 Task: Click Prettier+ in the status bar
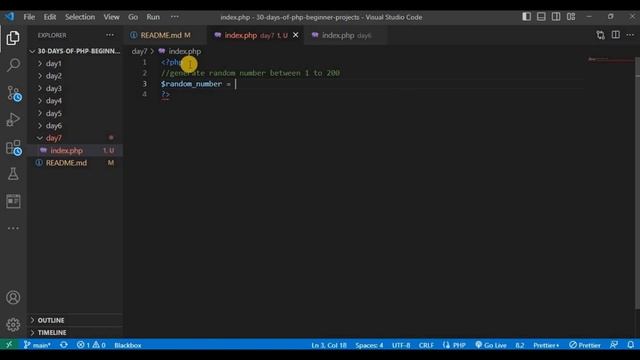click(x=546, y=345)
